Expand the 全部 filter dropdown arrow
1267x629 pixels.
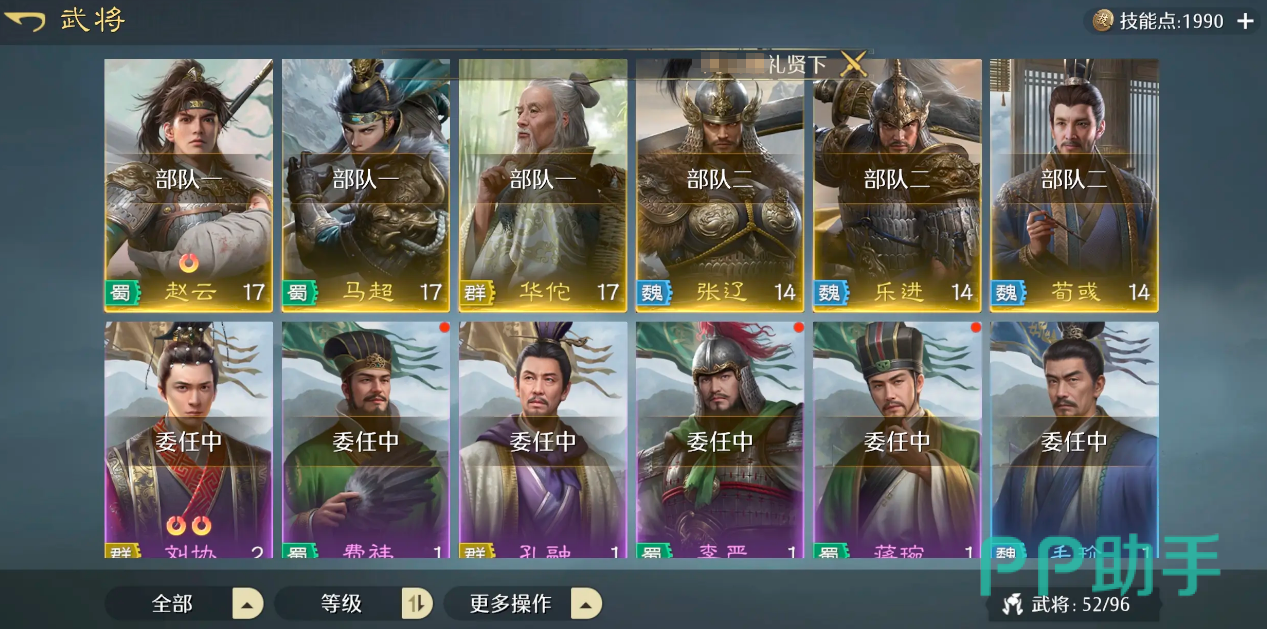[x=248, y=603]
